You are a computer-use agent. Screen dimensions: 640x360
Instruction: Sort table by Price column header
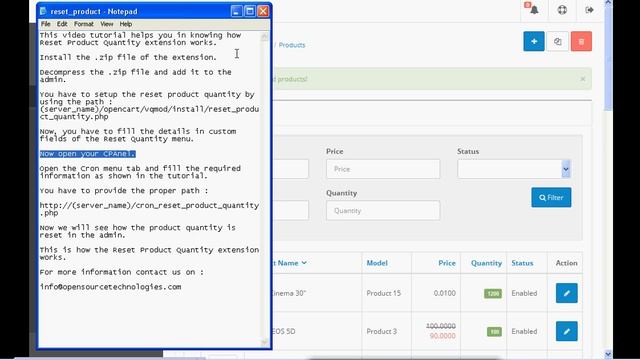(447, 263)
